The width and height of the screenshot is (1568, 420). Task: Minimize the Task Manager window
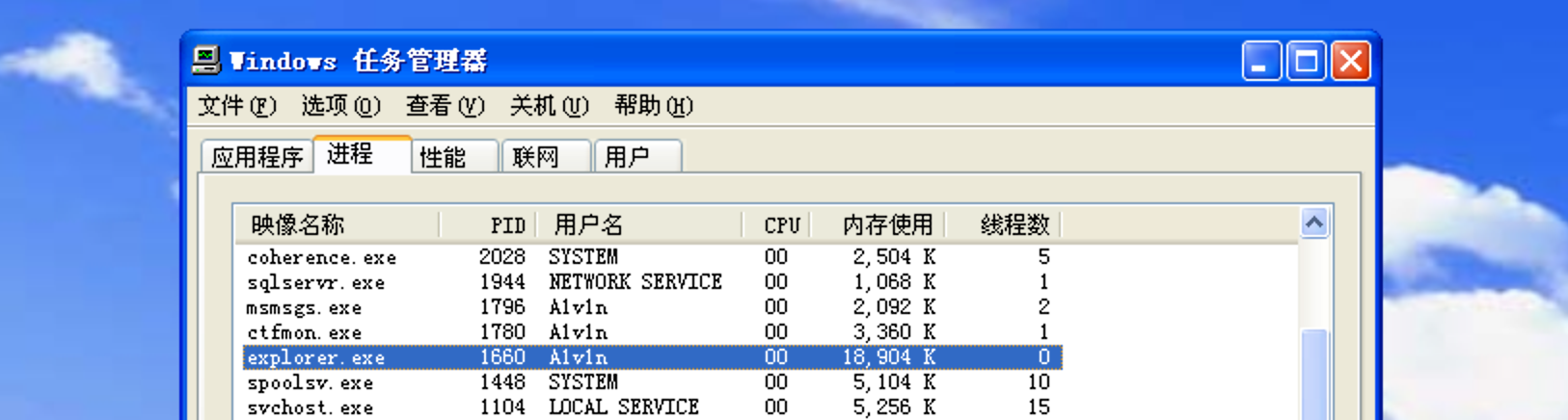pos(1261,62)
